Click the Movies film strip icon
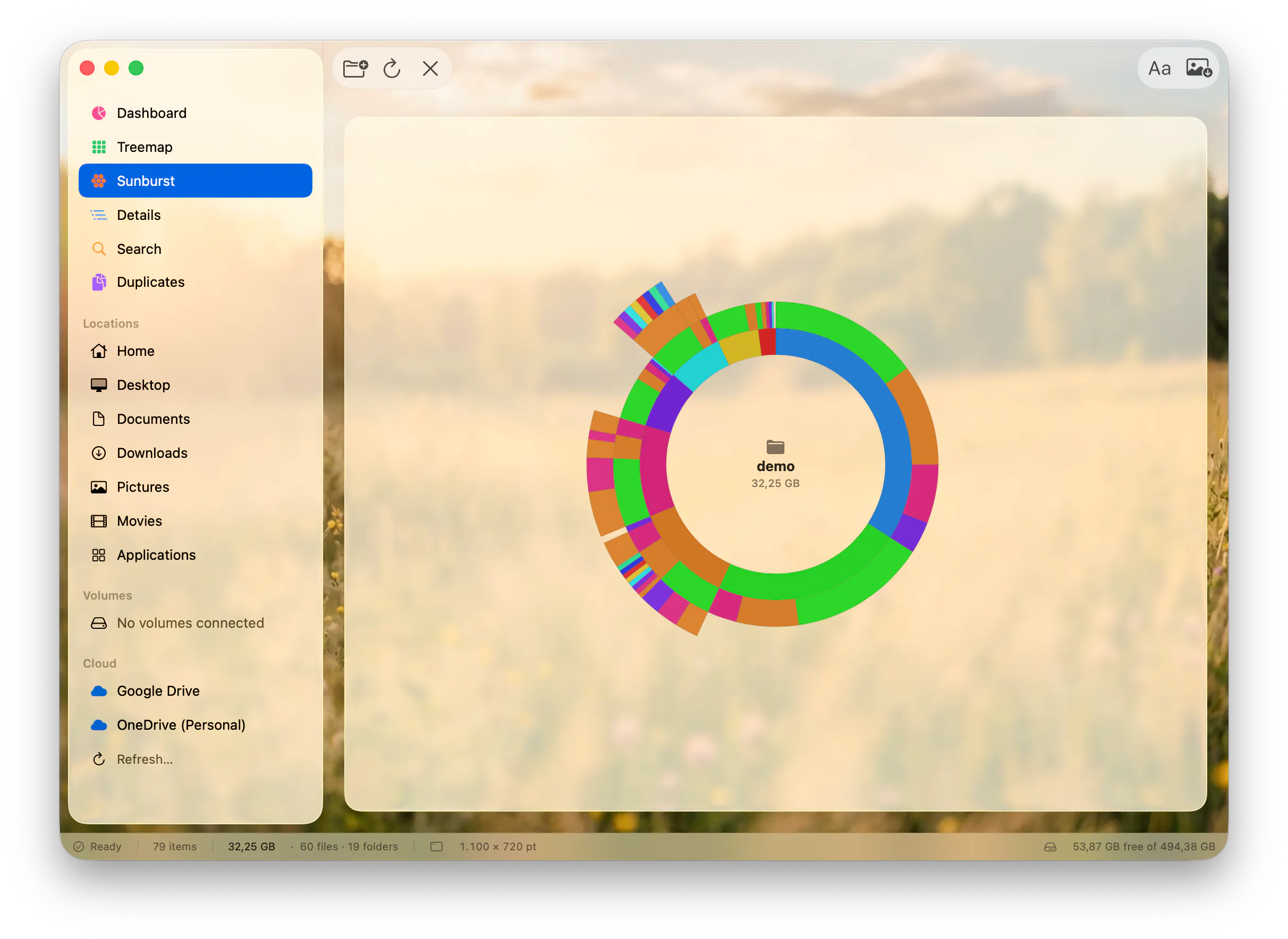Image resolution: width=1288 pixels, height=939 pixels. point(99,522)
